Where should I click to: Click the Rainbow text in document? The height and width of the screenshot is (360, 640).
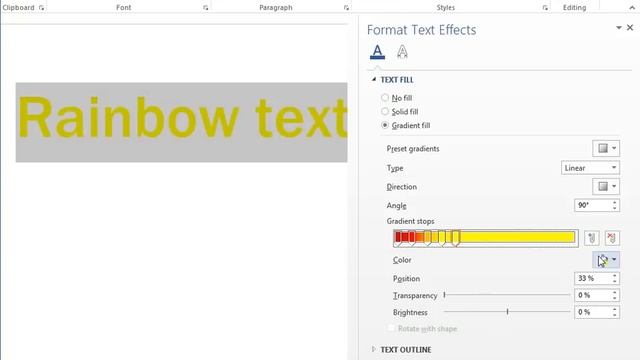[x=182, y=118]
